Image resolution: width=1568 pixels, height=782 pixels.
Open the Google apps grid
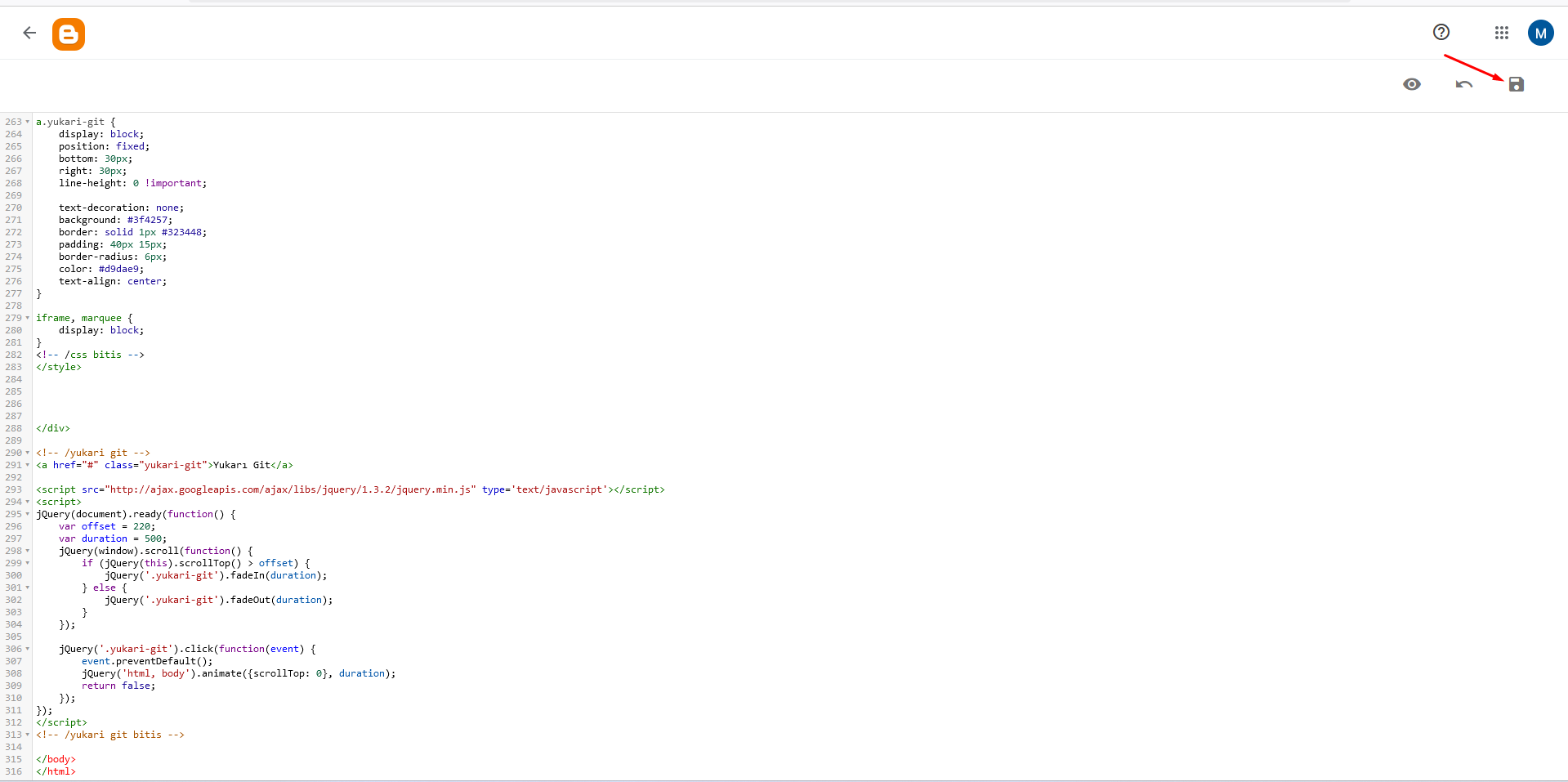[x=1501, y=33]
